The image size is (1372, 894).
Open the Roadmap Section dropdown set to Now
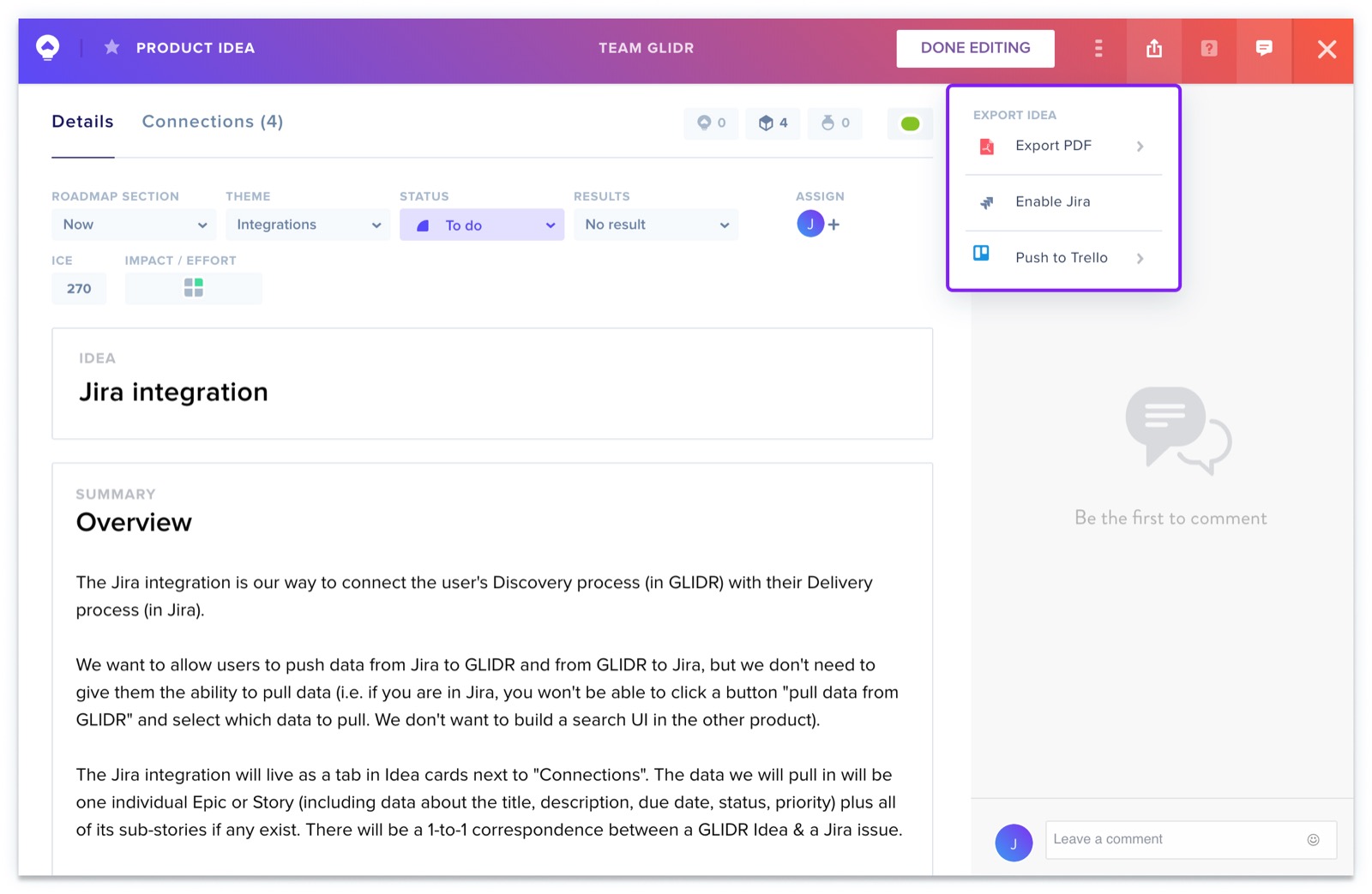click(x=134, y=225)
